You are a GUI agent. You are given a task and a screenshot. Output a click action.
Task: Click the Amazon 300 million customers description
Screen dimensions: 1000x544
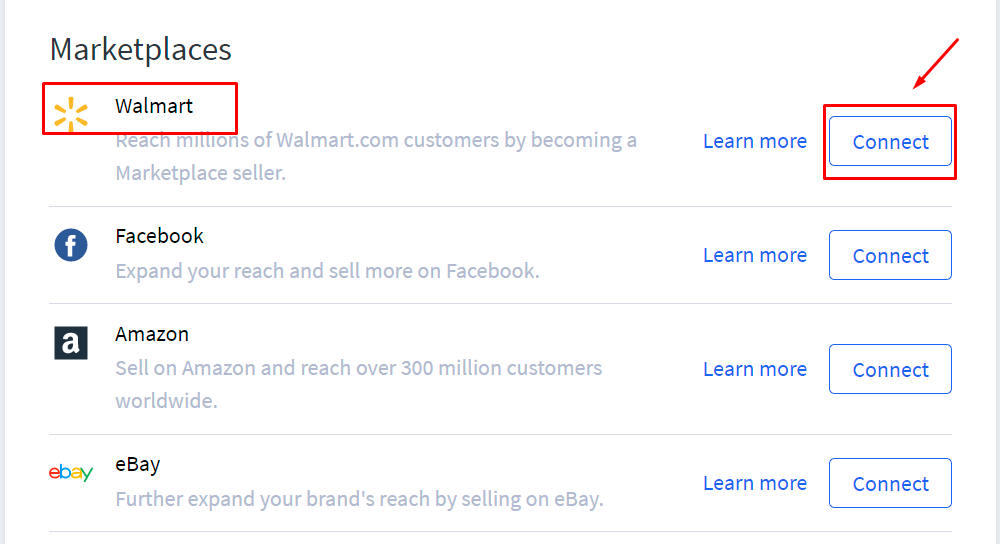pyautogui.click(x=358, y=384)
